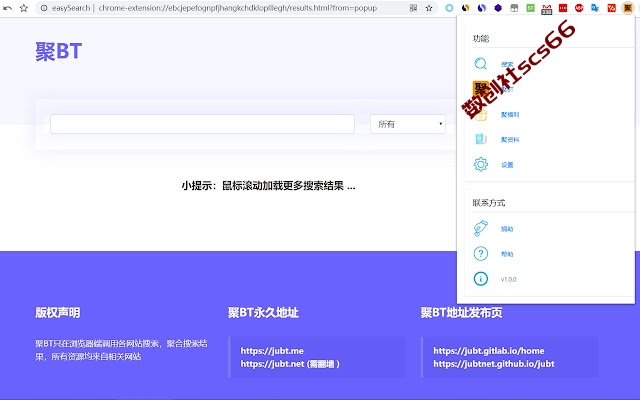Bookmark this page with the address bar star
The width and height of the screenshot is (640, 400).
(429, 8)
